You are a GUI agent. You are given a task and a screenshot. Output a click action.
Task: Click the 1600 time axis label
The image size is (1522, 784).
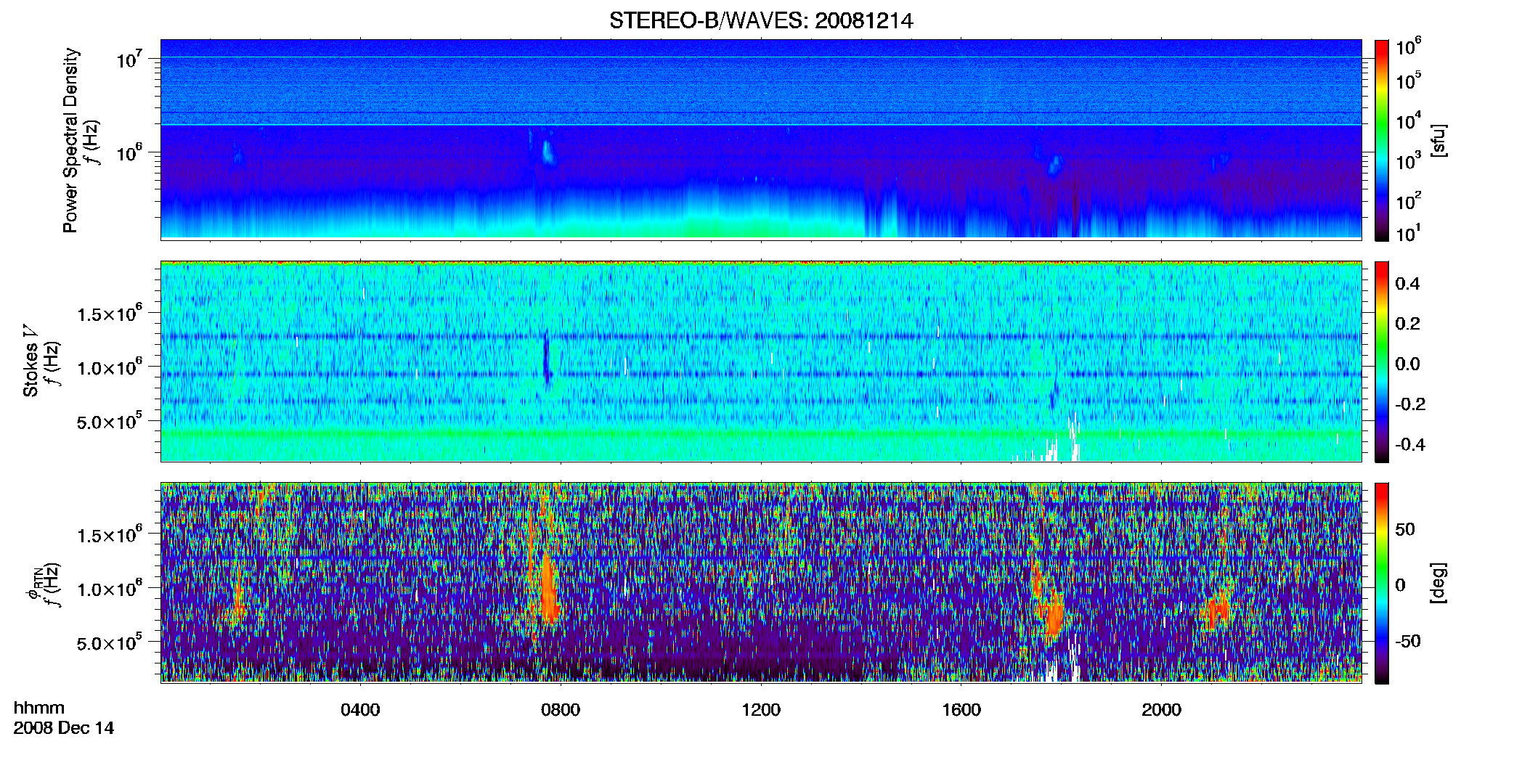(961, 710)
